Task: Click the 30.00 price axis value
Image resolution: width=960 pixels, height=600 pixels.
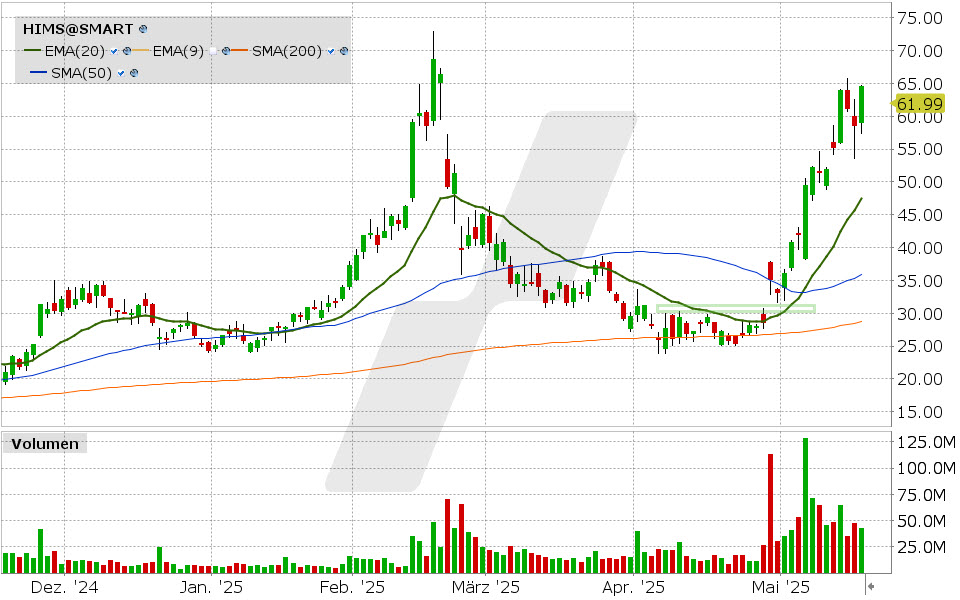Action: point(920,314)
